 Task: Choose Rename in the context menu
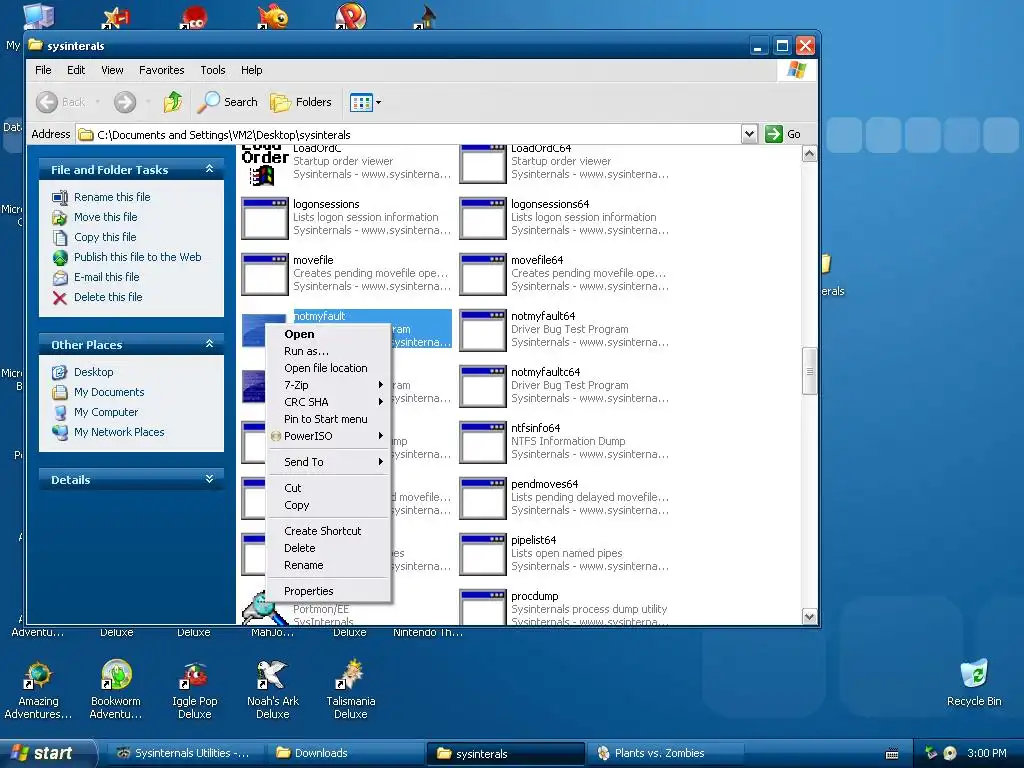coord(328,565)
